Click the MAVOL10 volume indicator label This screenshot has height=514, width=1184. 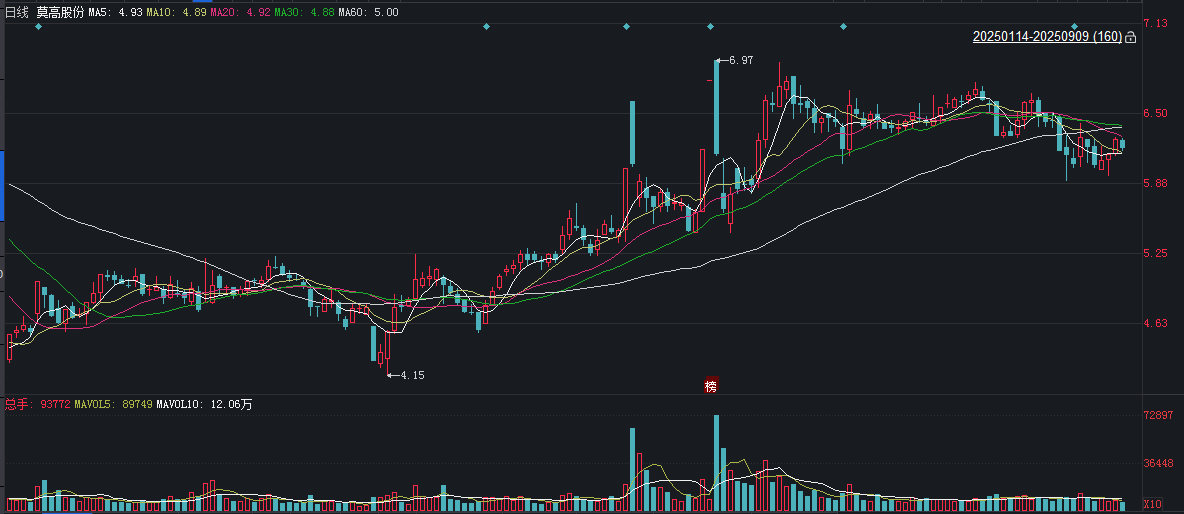click(204, 405)
